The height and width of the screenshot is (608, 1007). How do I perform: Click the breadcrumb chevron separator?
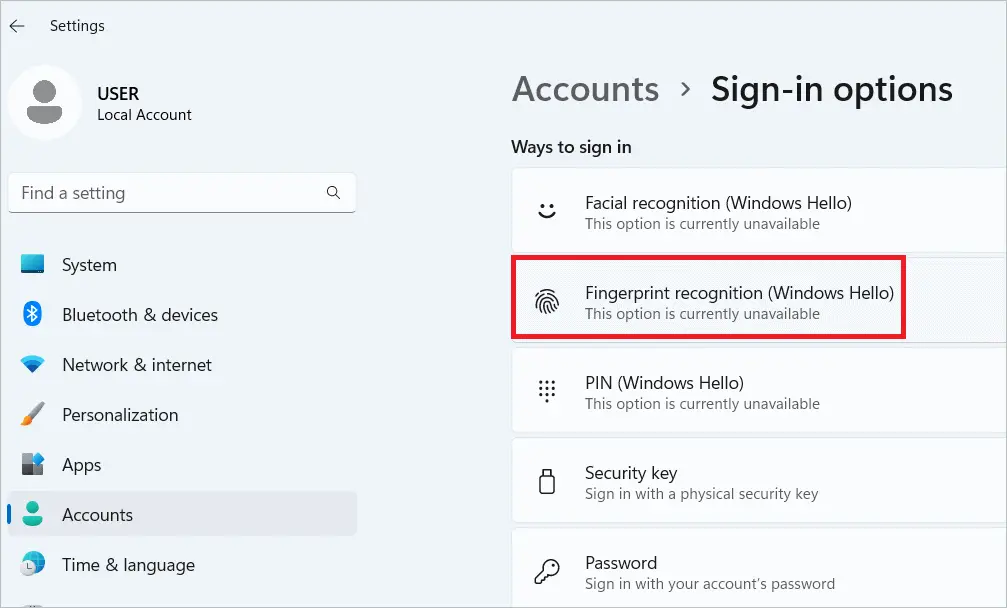685,89
